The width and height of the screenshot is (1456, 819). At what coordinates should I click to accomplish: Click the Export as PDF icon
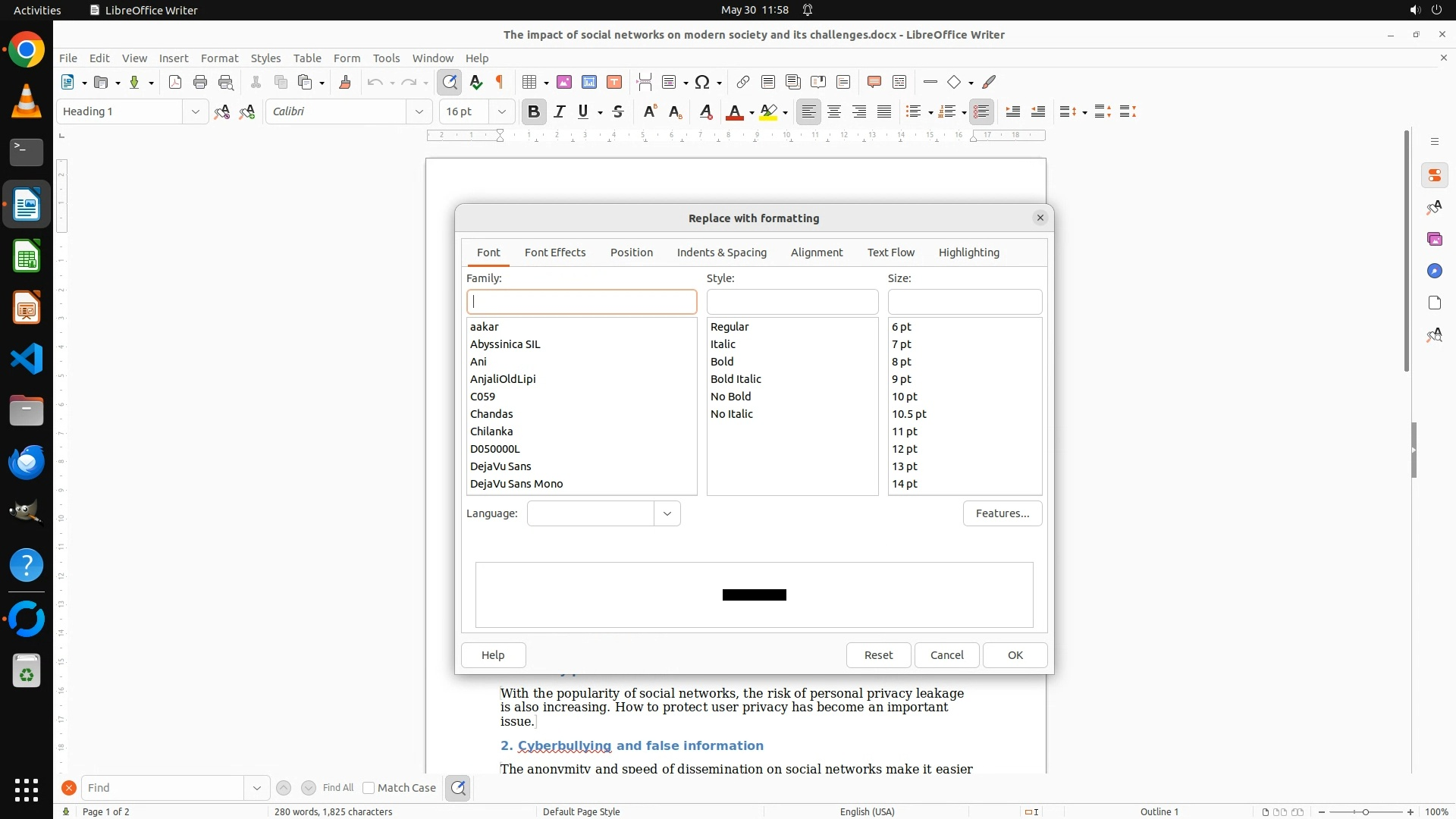tap(175, 82)
